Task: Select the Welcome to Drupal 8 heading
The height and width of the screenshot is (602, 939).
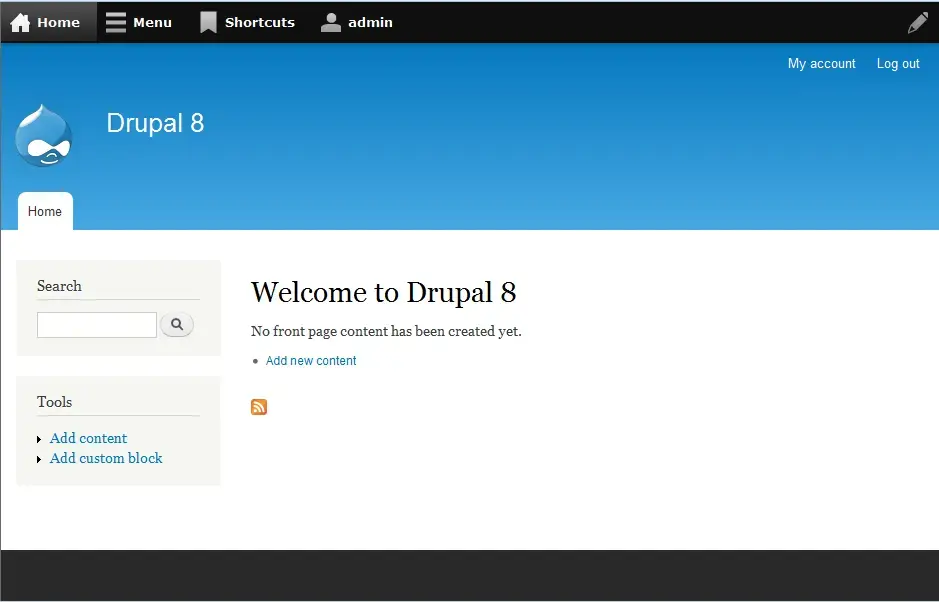Action: click(384, 293)
